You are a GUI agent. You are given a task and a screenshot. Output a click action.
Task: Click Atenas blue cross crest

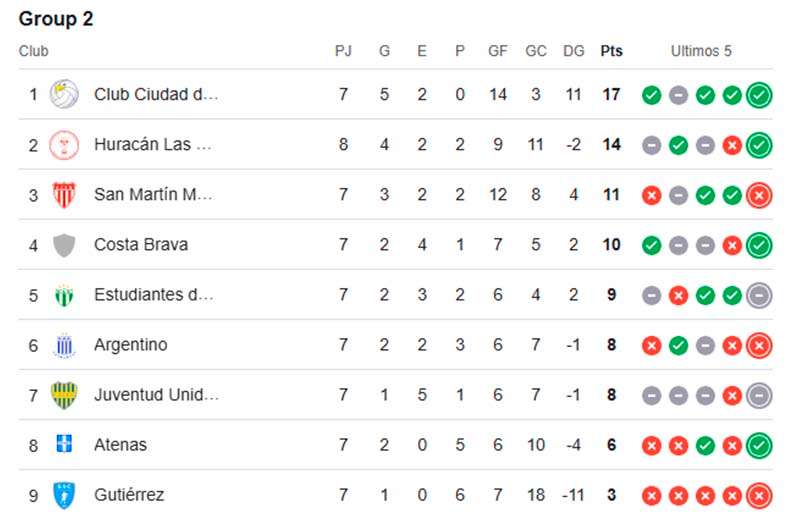pyautogui.click(x=64, y=444)
